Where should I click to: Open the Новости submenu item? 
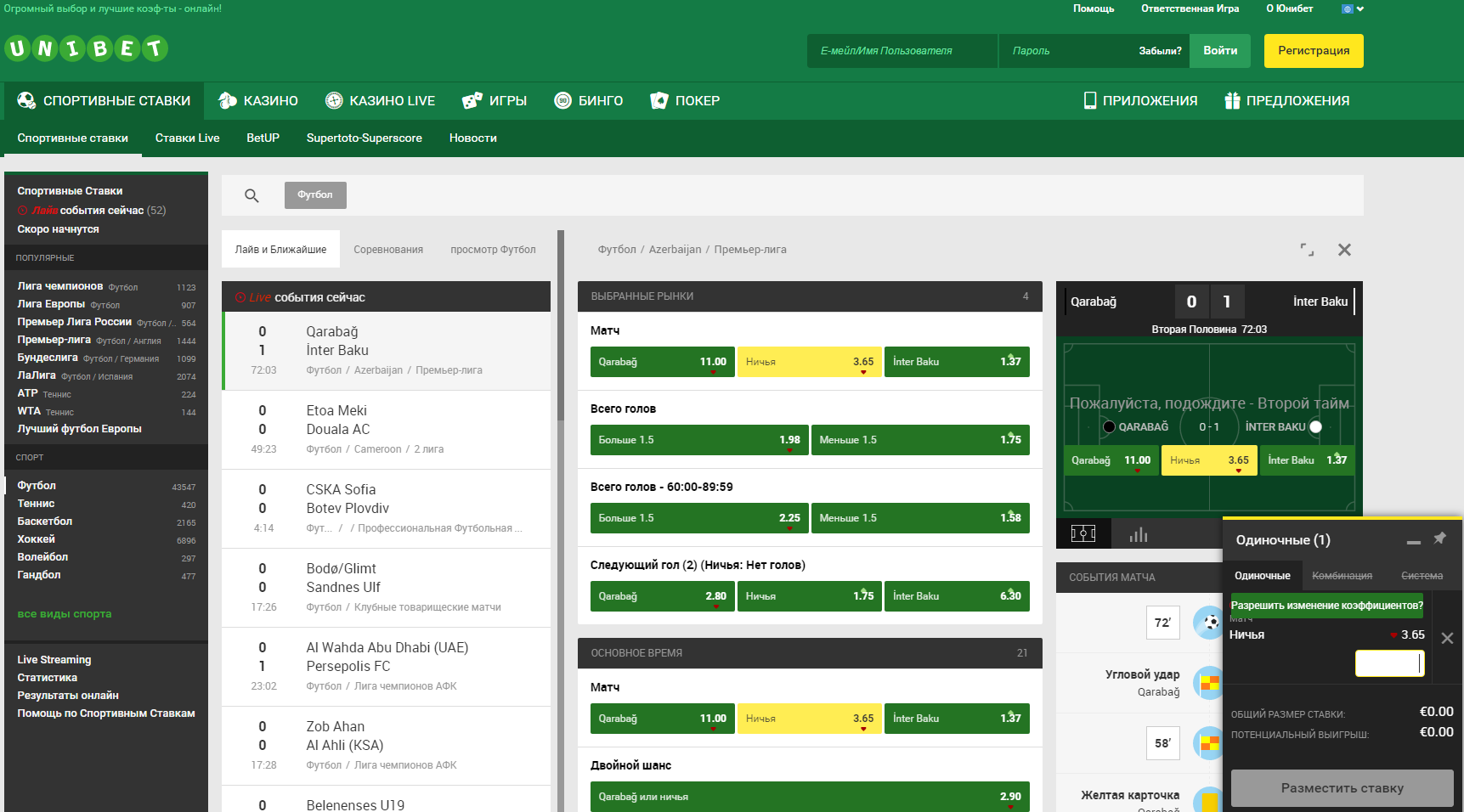point(472,138)
